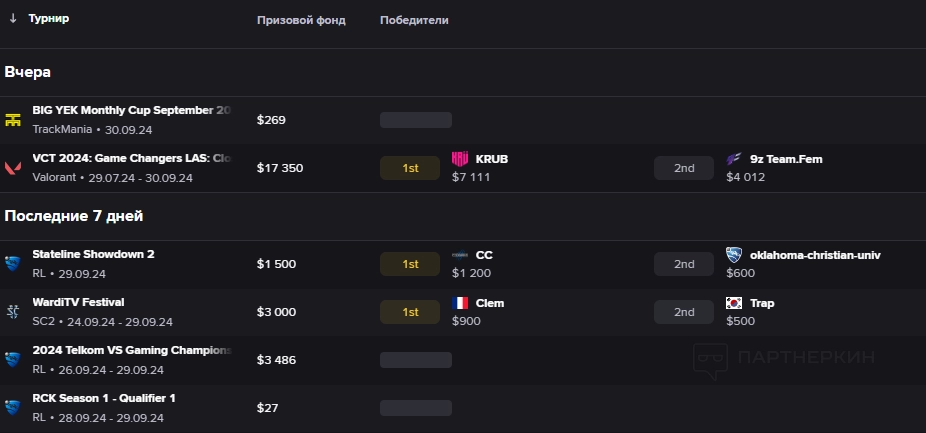The height and width of the screenshot is (433, 926).
Task: Click the CC team logo
Action: [460, 255]
